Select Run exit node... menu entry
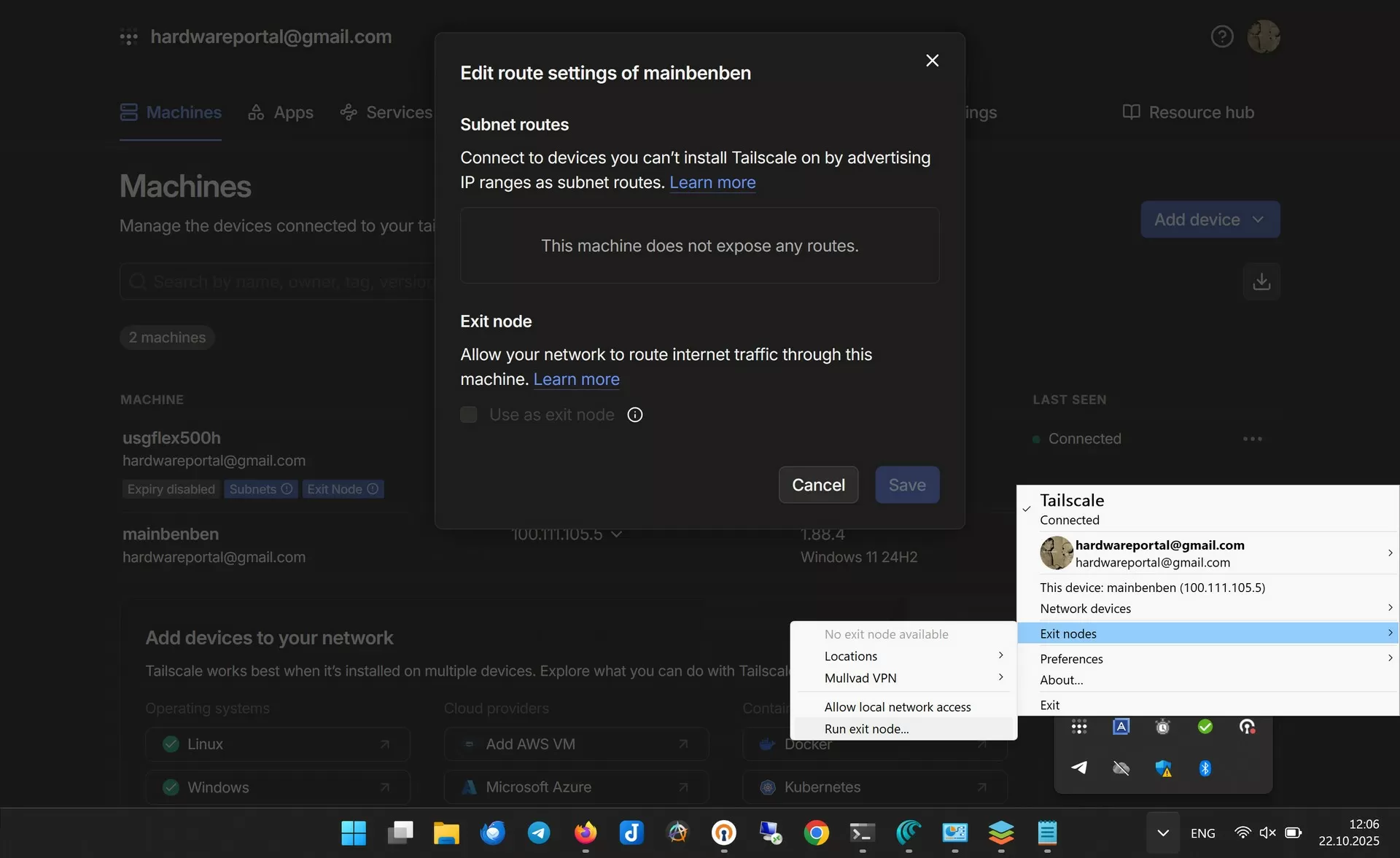 tap(866, 729)
